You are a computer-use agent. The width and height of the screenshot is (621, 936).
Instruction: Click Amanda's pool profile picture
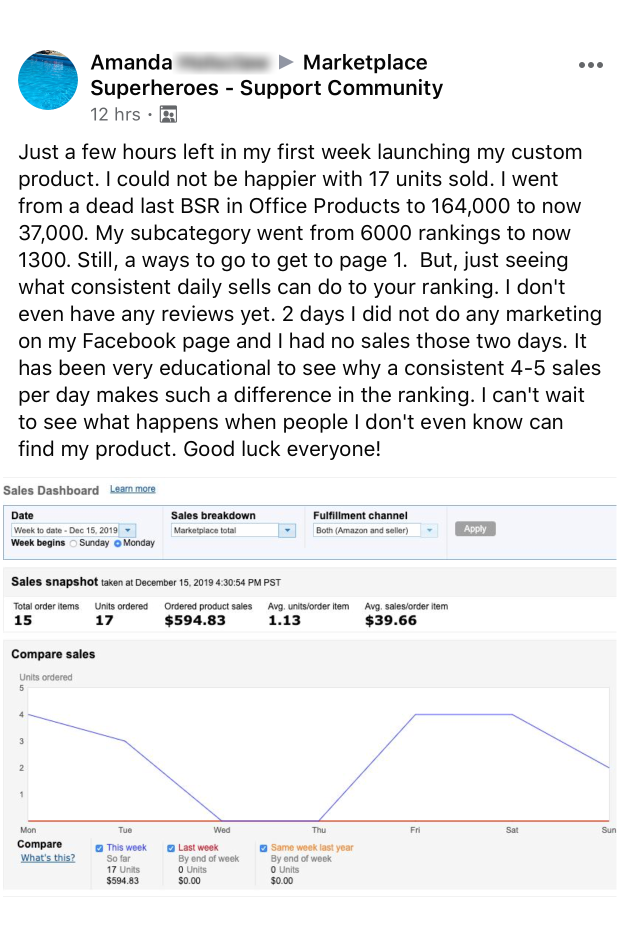point(48,79)
